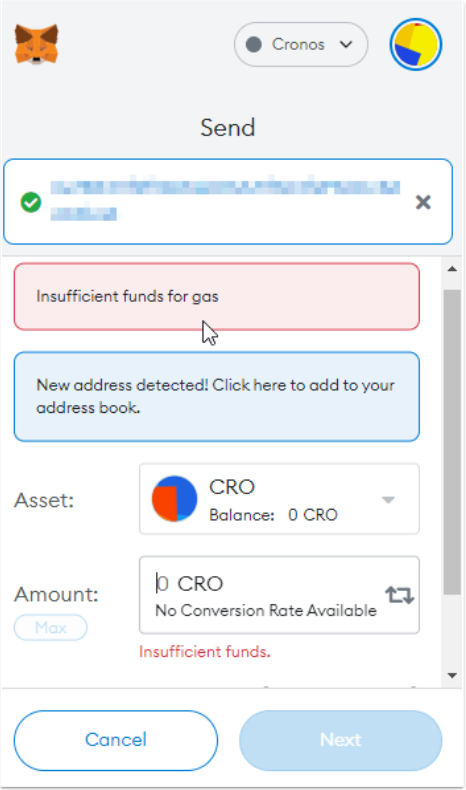Click the CRO amount input field
The height and width of the screenshot is (790, 466).
coord(279,595)
